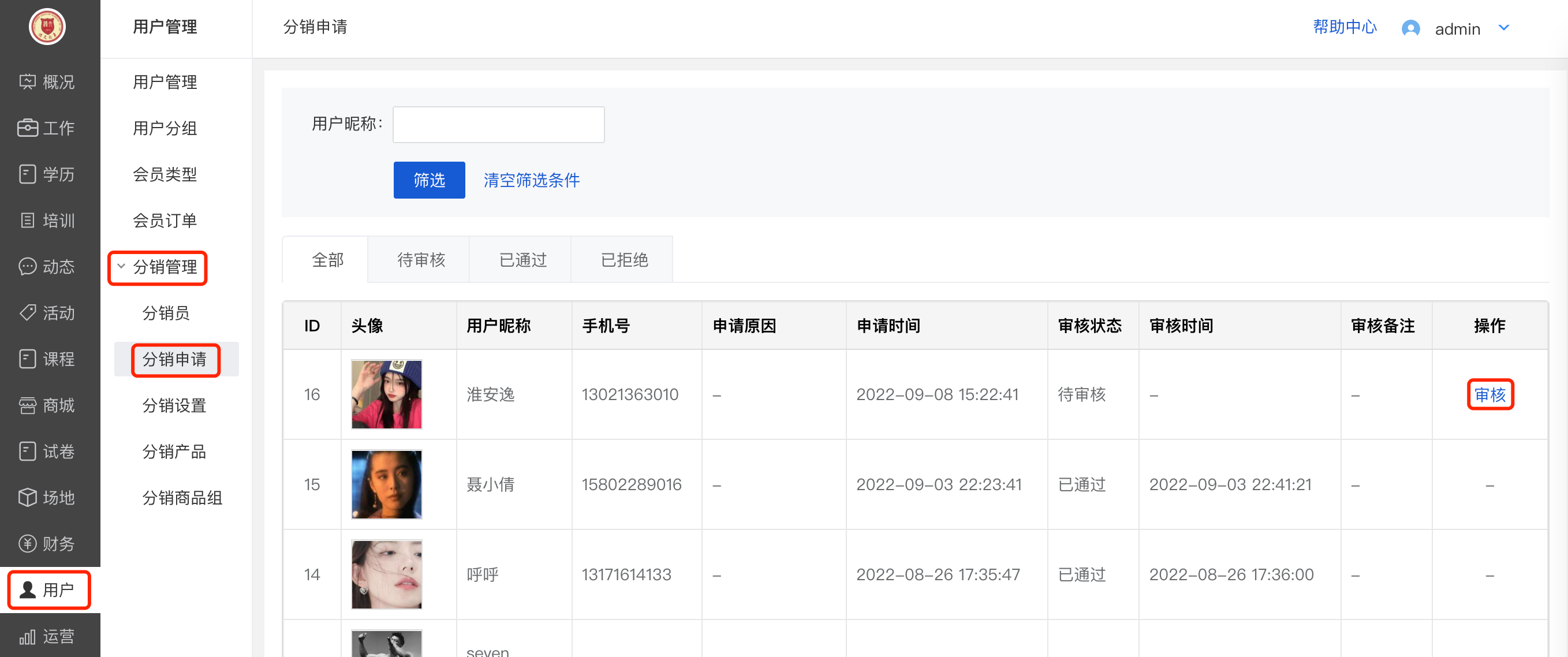Click the 清空筛选条件 link
Viewport: 1568px width, 657px height.
click(x=531, y=180)
